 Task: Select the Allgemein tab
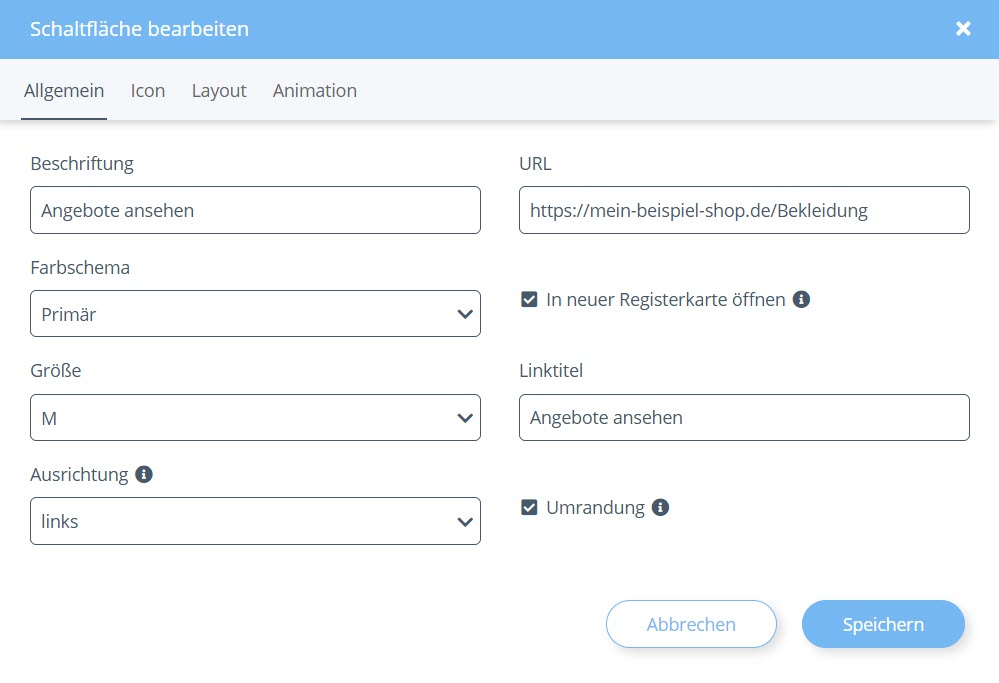click(x=64, y=90)
